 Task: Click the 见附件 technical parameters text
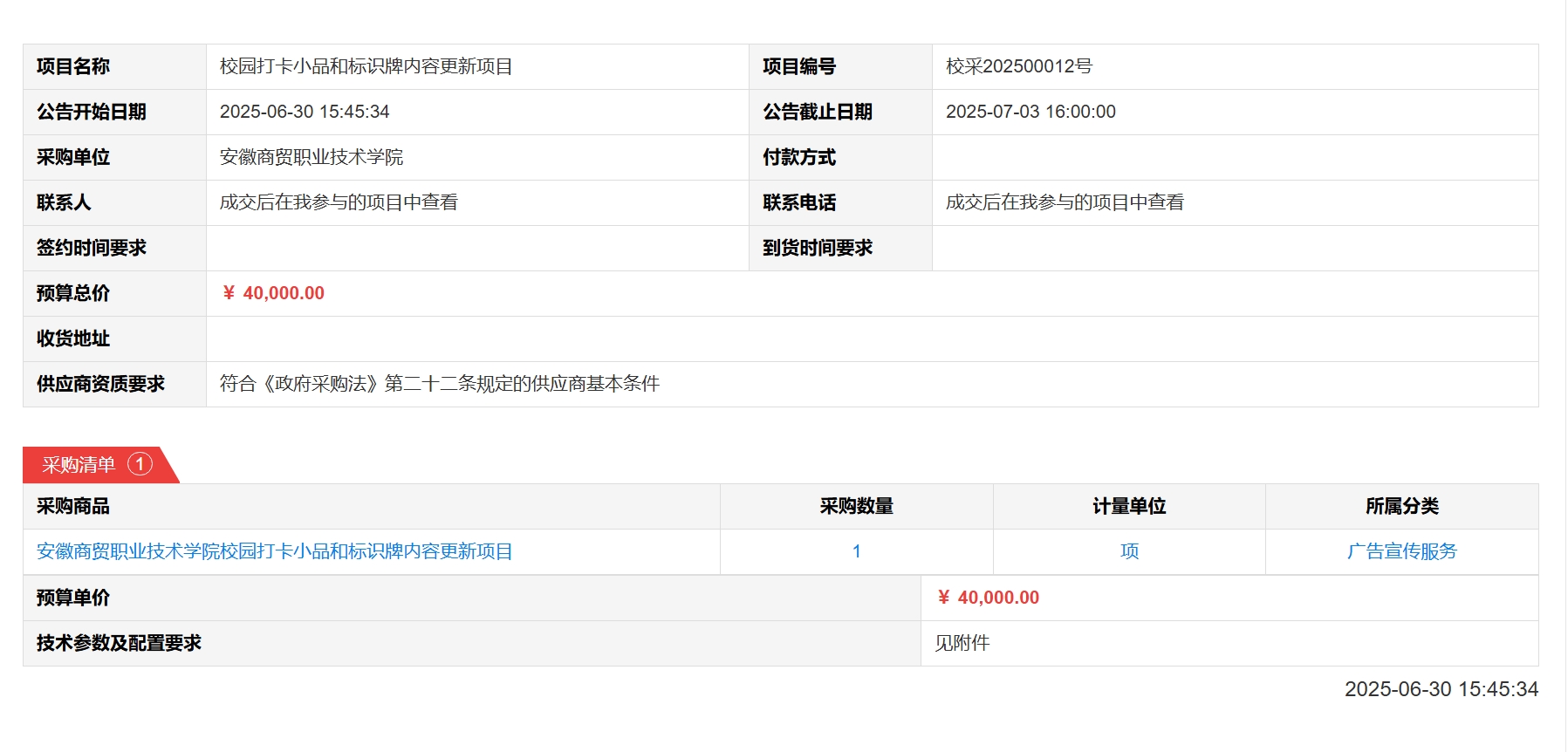click(x=962, y=643)
